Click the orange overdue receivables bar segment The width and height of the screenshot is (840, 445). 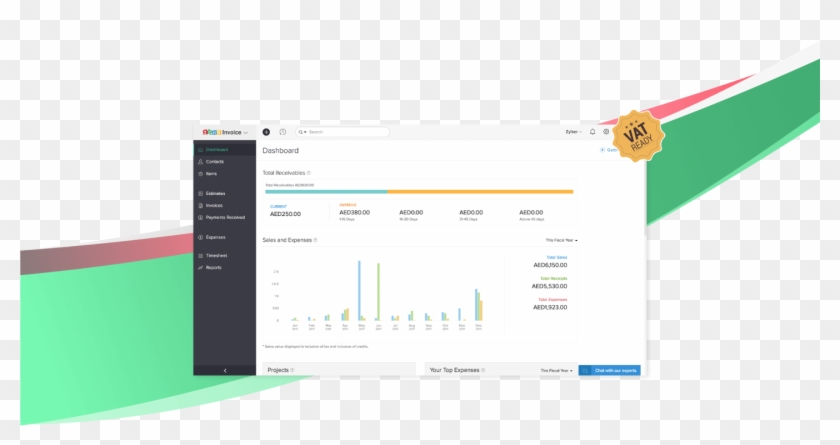click(x=480, y=191)
